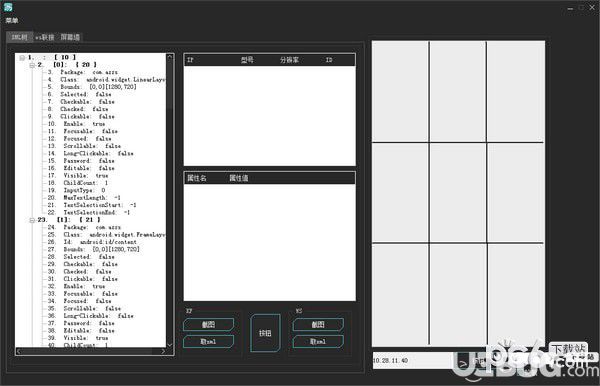The height and width of the screenshot is (386, 600).
Task: Collapse root tree node 1
Action: pyautogui.click(x=22, y=58)
